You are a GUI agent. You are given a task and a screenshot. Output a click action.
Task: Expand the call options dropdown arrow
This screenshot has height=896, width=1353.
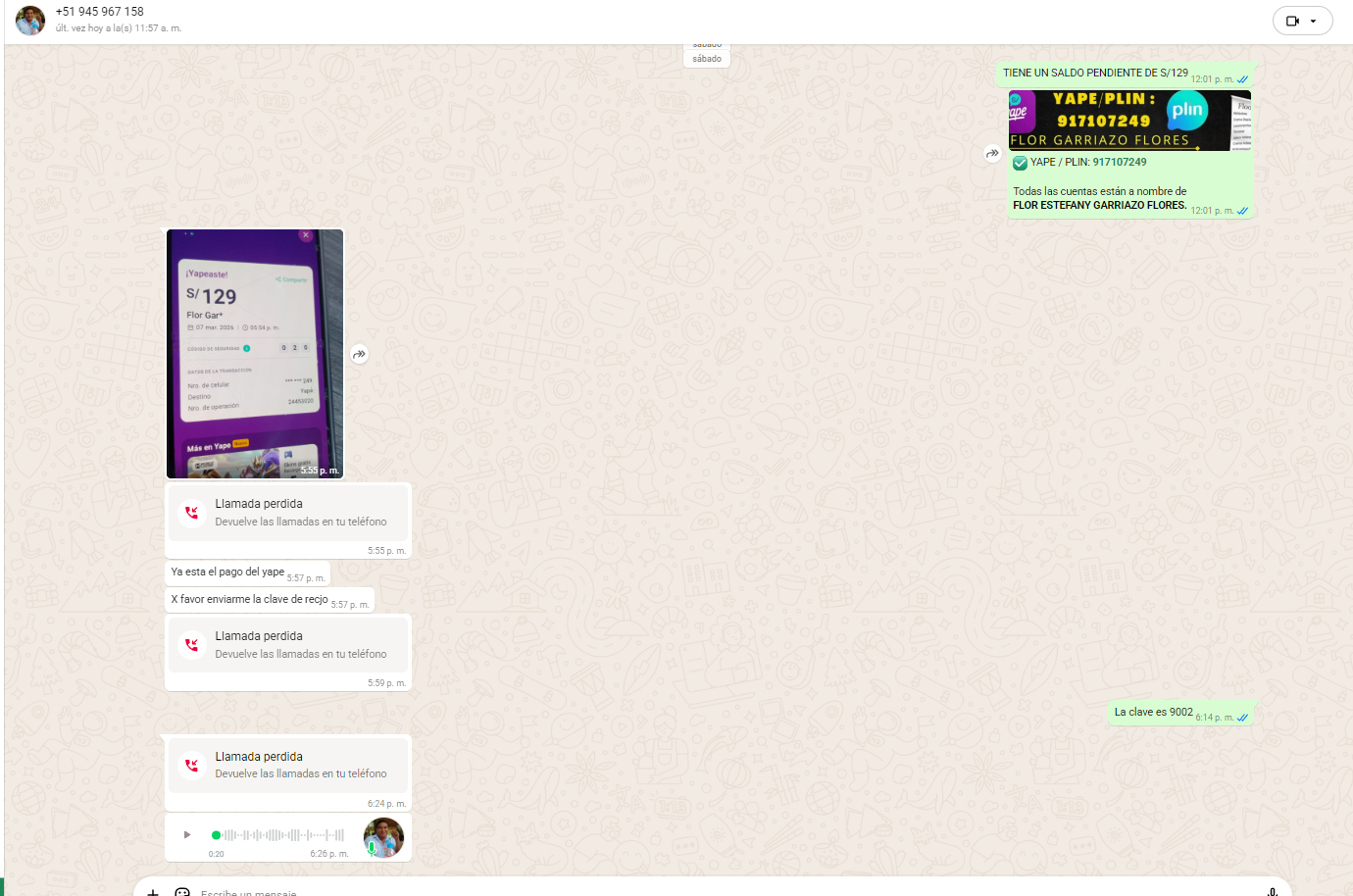[1314, 21]
